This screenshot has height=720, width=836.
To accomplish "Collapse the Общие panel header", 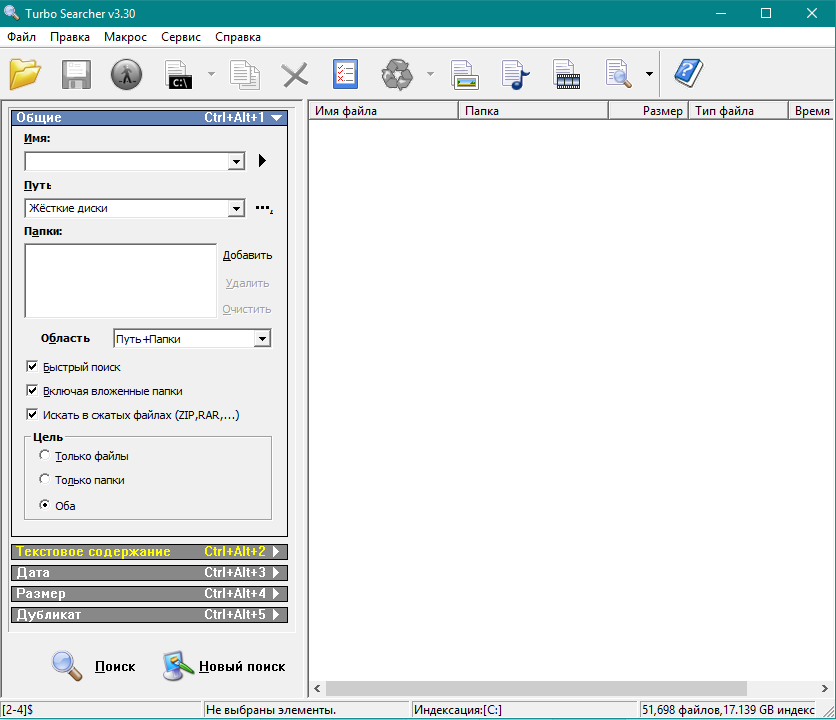I will [149, 117].
